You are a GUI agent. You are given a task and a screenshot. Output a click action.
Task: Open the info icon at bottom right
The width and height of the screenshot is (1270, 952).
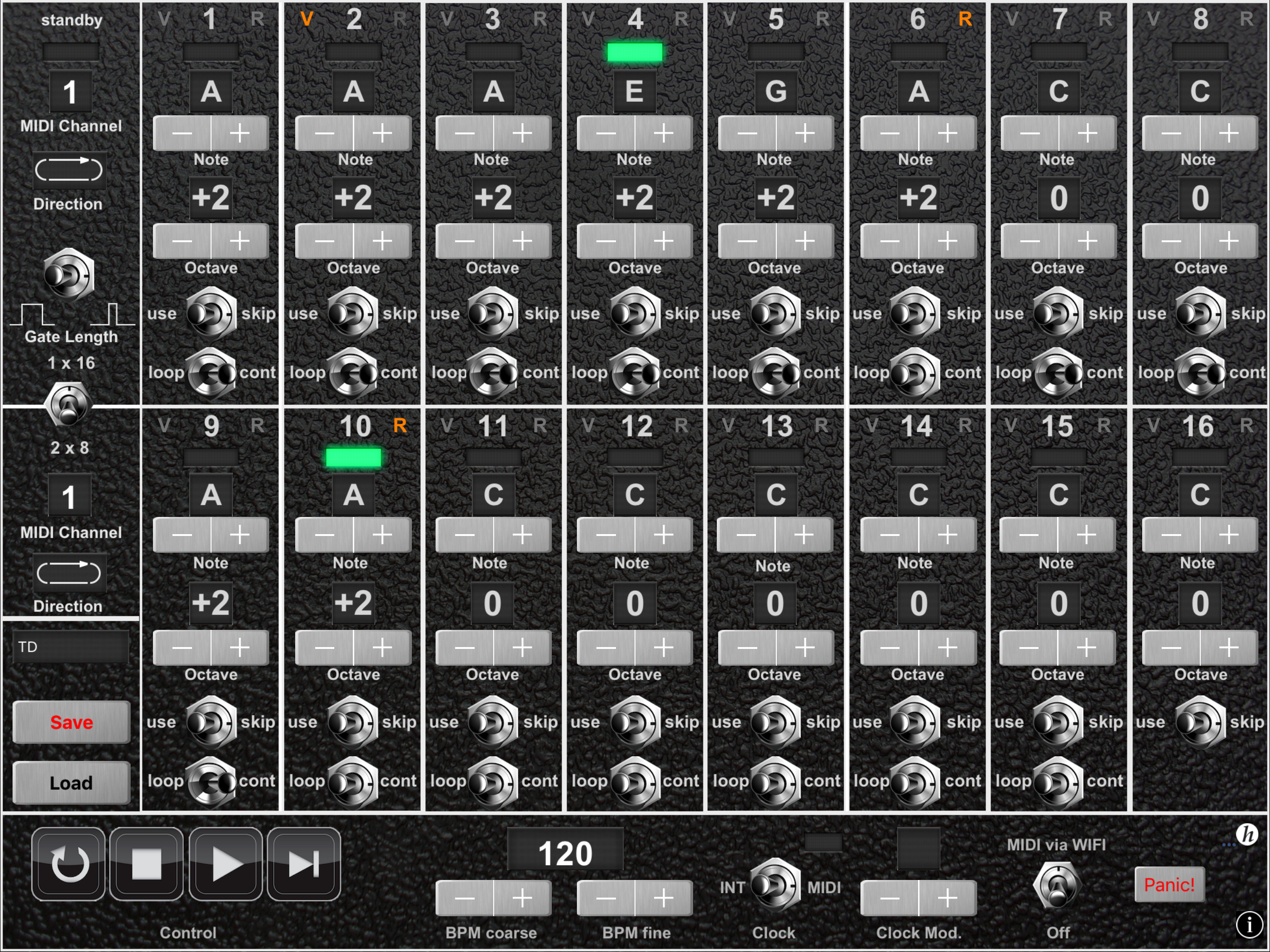[1249, 925]
